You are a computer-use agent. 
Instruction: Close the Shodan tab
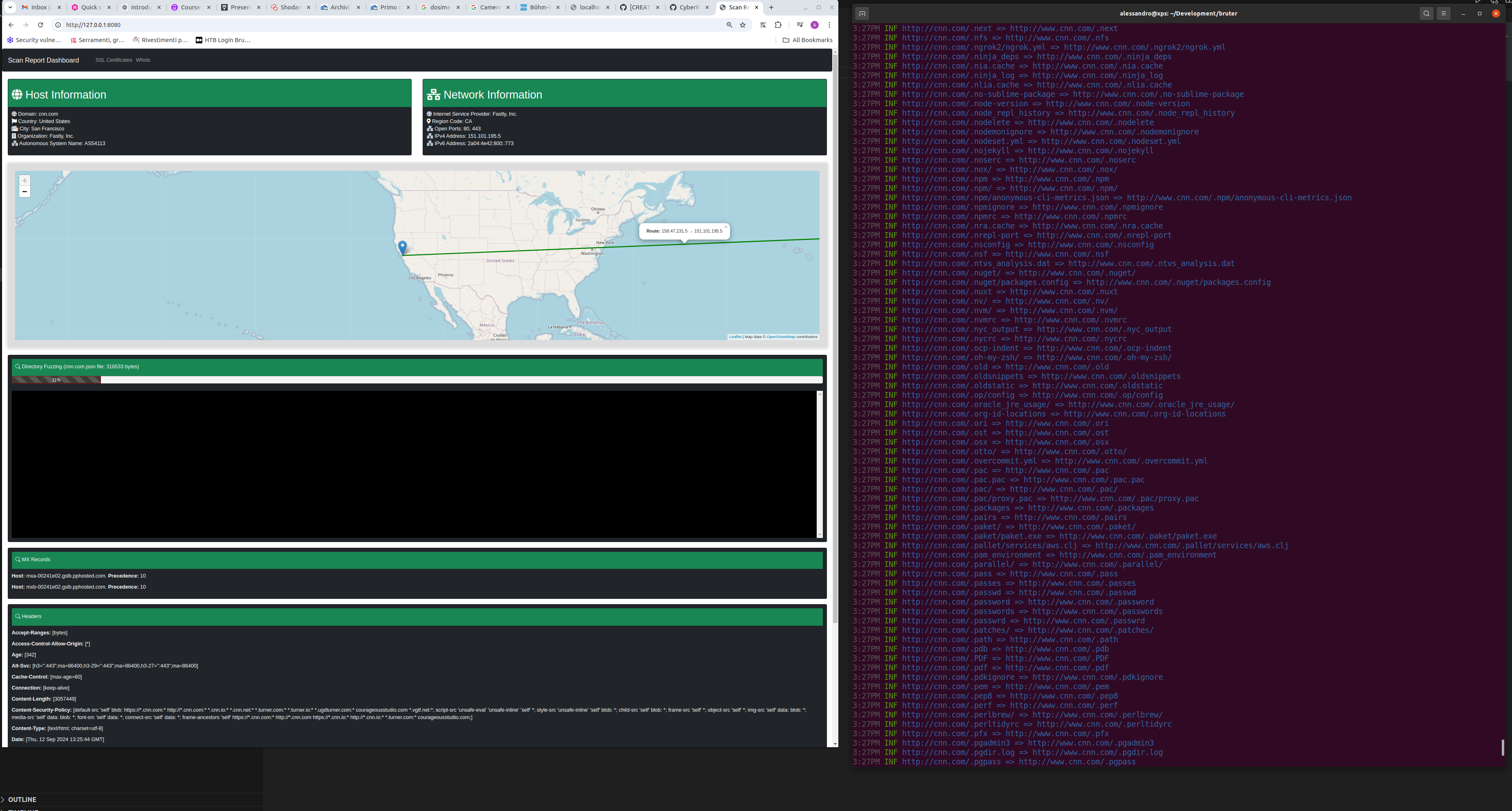click(x=309, y=8)
